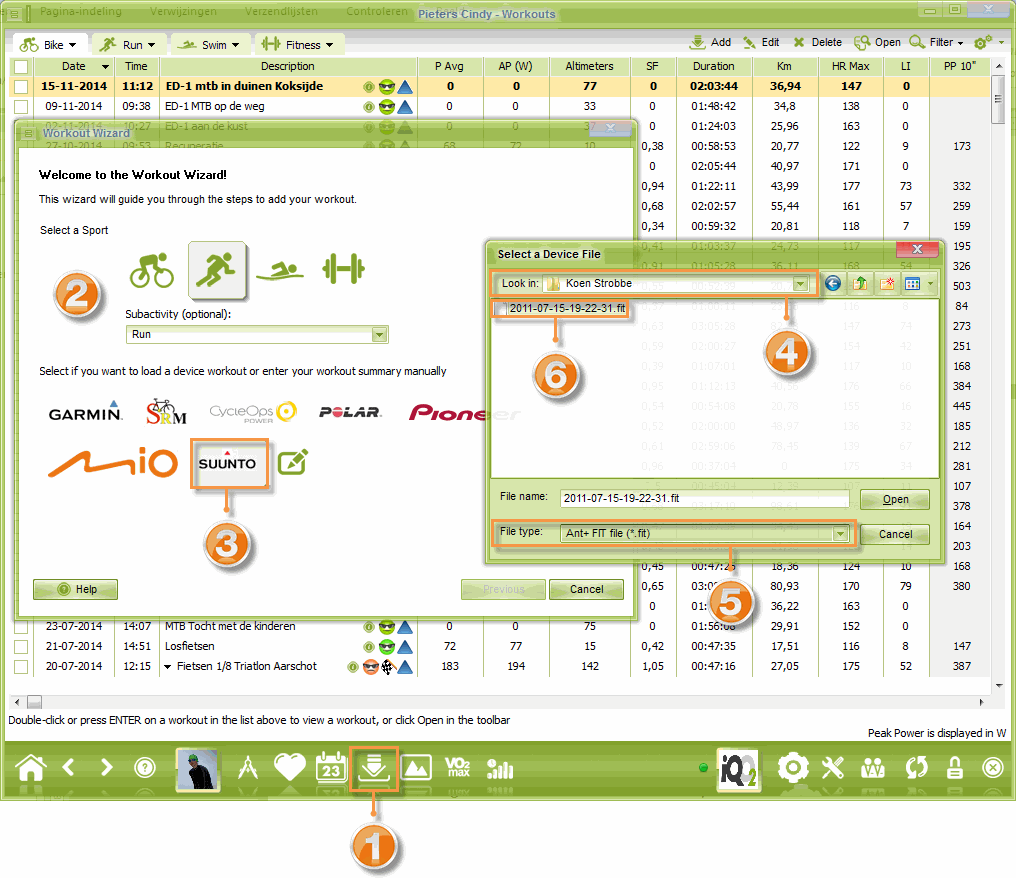
Task: Switch to the Fitness tab
Action: 299,45
